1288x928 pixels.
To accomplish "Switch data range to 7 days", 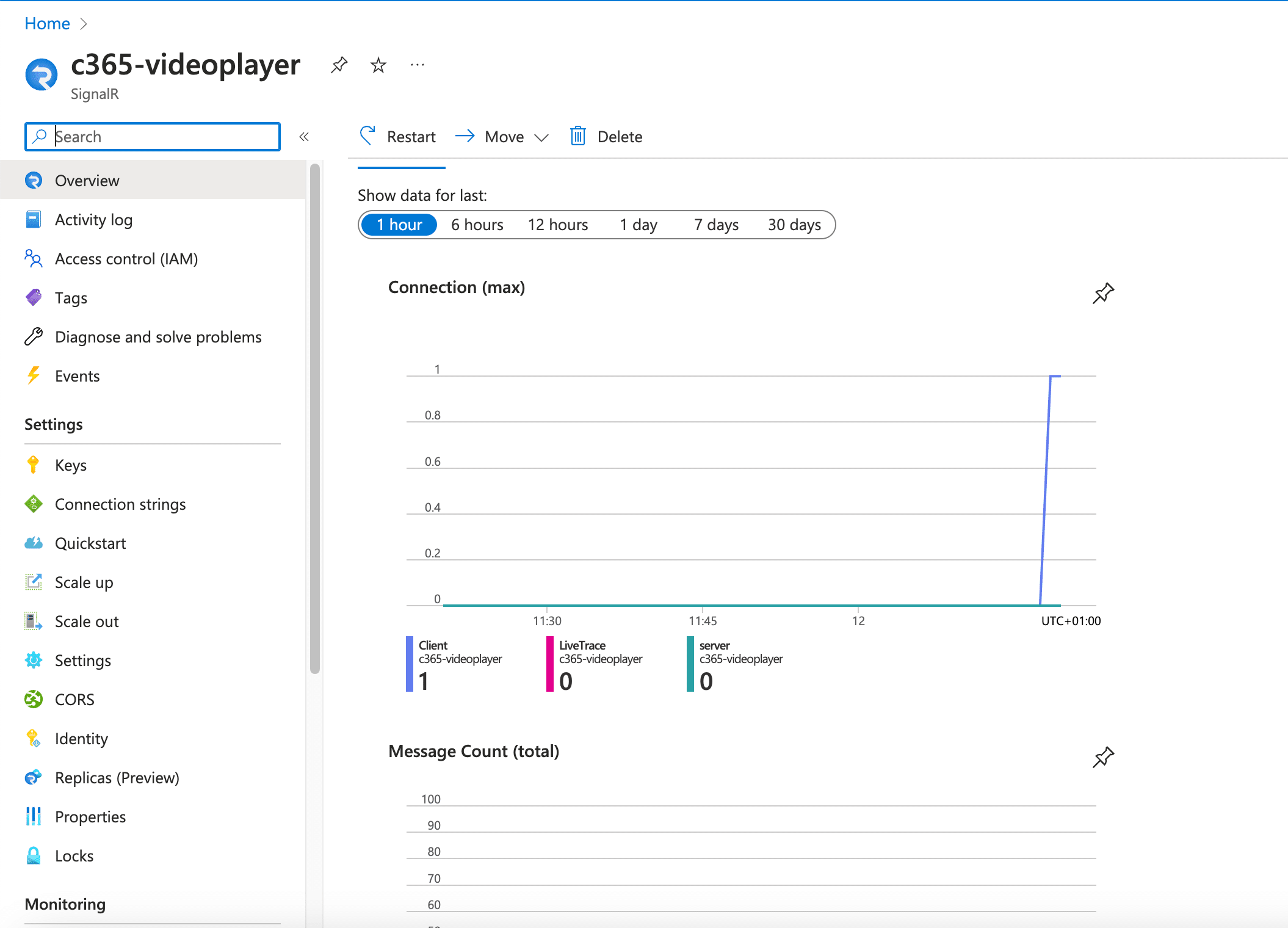I will point(716,224).
